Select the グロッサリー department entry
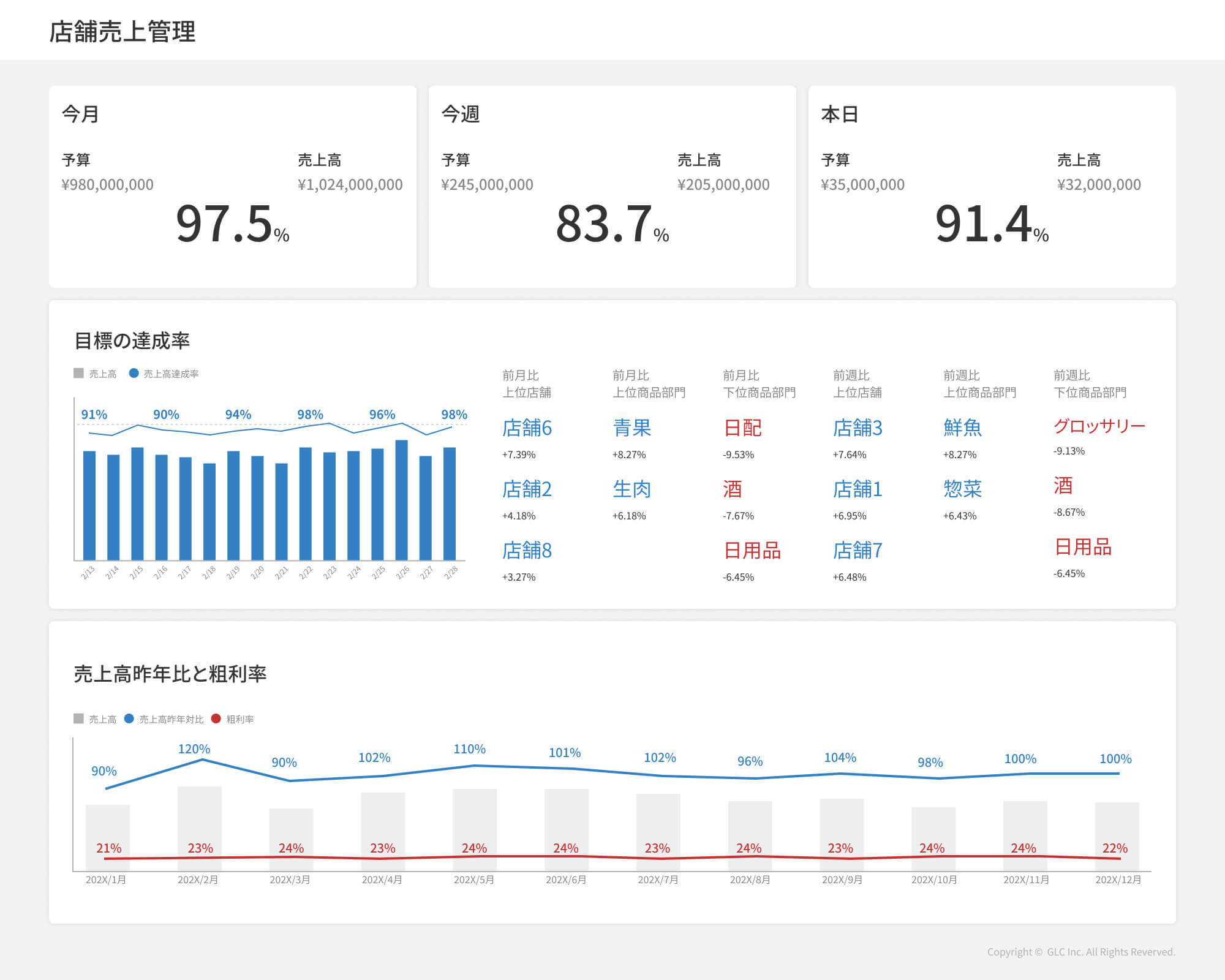 click(x=1099, y=425)
